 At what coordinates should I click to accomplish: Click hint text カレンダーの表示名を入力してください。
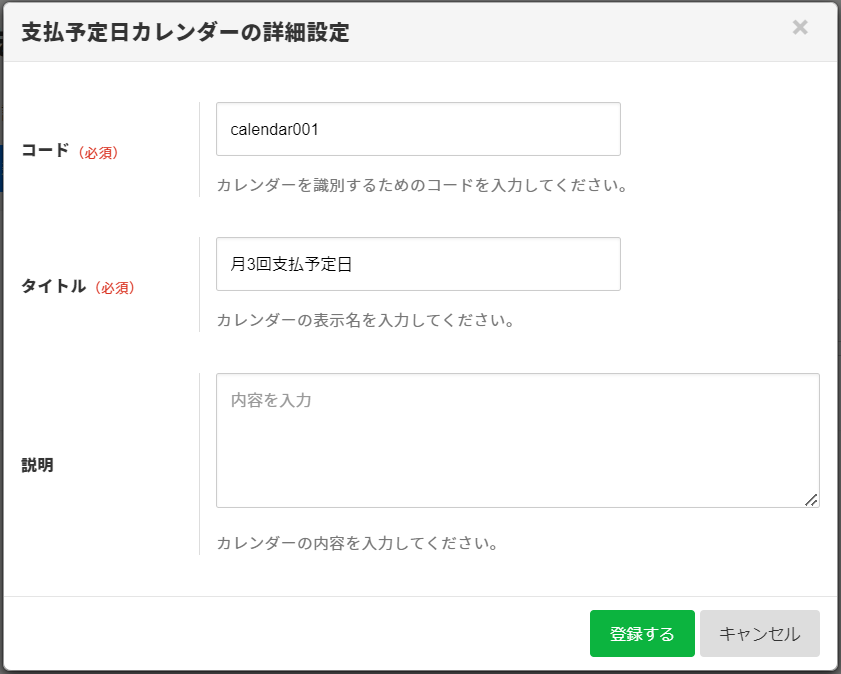(x=366, y=321)
